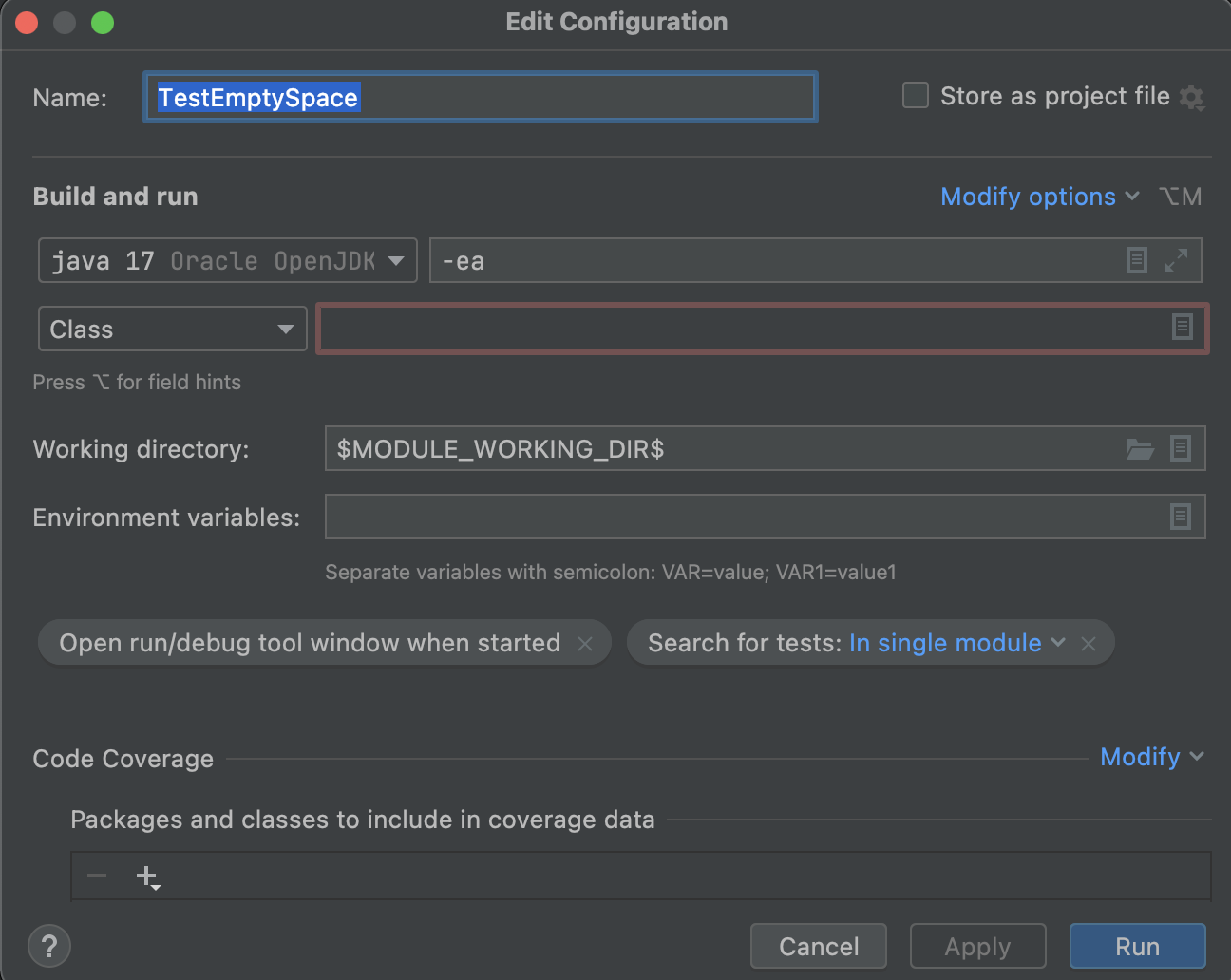Click the Cancel button
1231x980 pixels.
[818, 946]
